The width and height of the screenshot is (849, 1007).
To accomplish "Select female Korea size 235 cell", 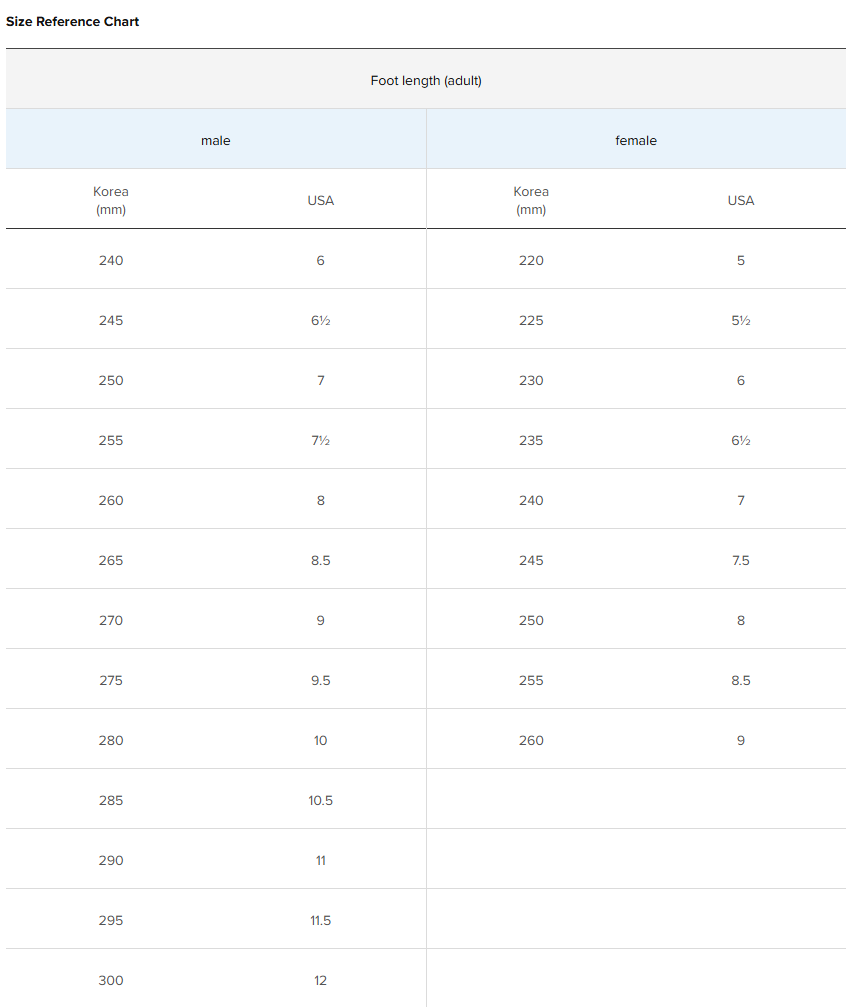I will tap(531, 440).
